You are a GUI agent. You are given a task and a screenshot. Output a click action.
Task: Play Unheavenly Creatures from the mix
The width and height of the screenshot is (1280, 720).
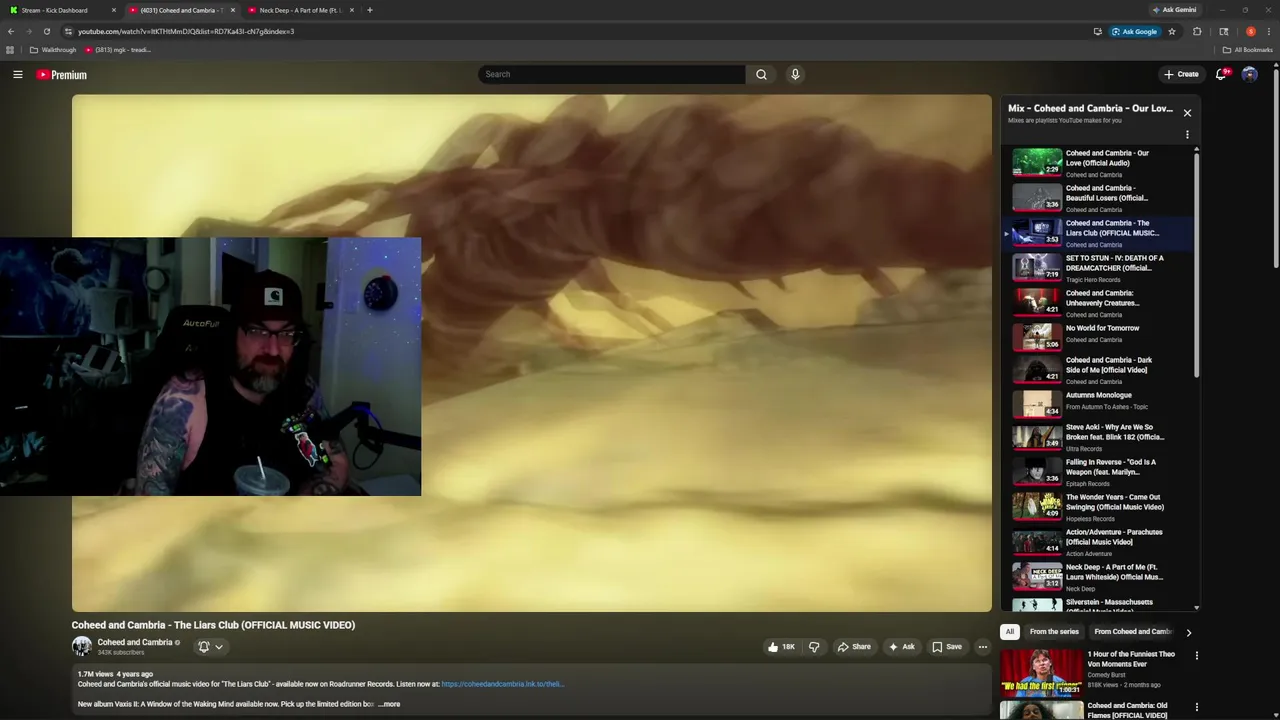(x=1098, y=303)
